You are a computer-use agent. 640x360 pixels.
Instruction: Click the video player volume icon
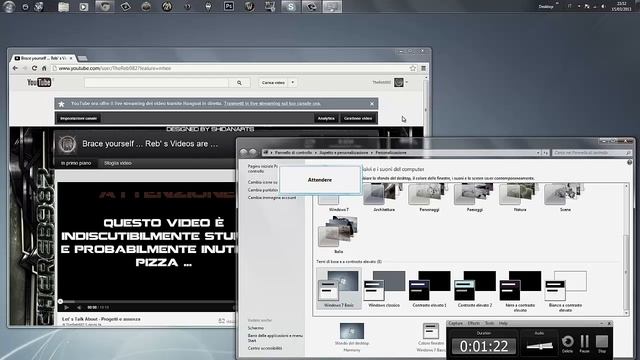pyautogui.click(x=79, y=307)
